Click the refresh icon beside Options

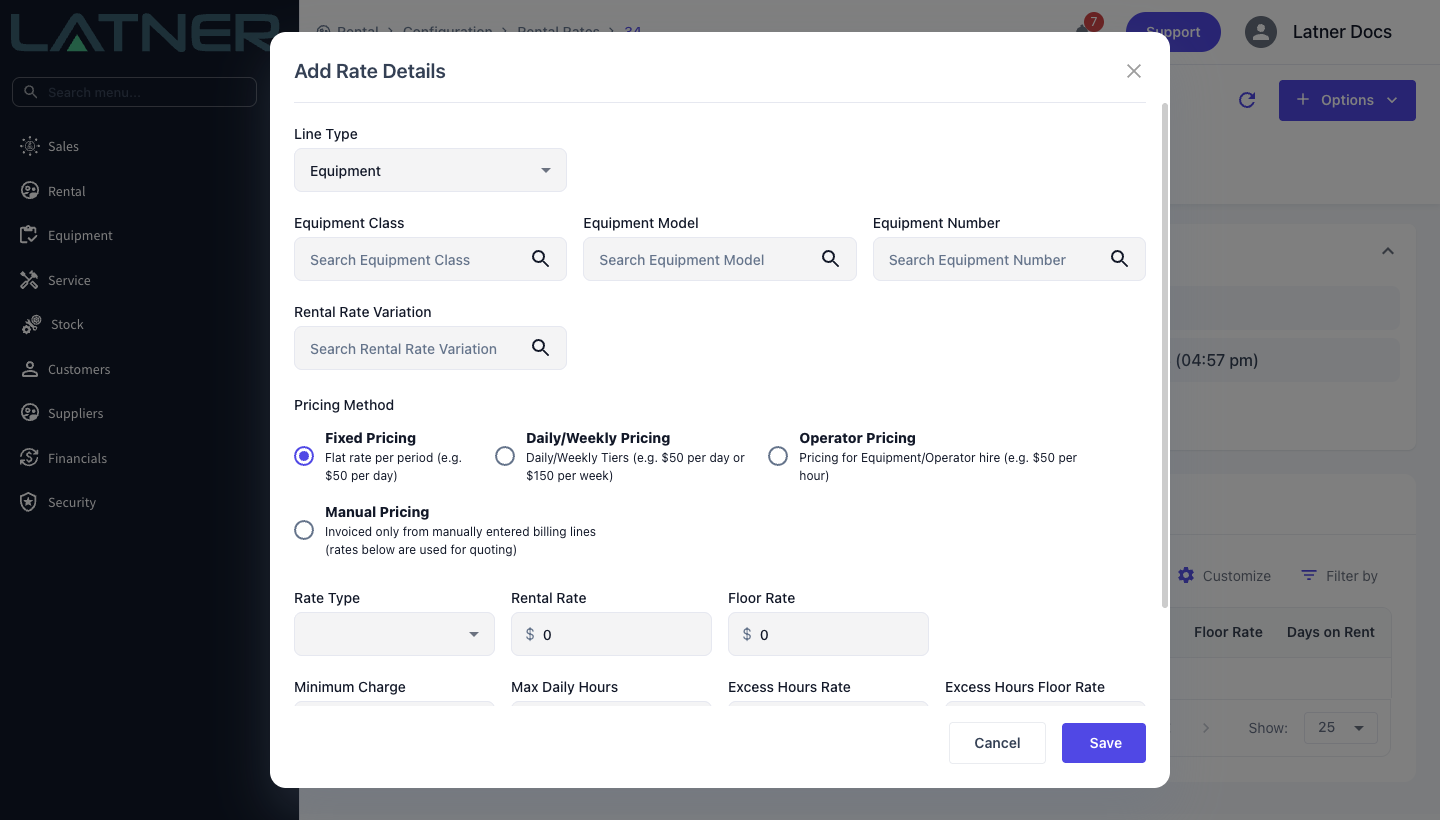[x=1247, y=100]
